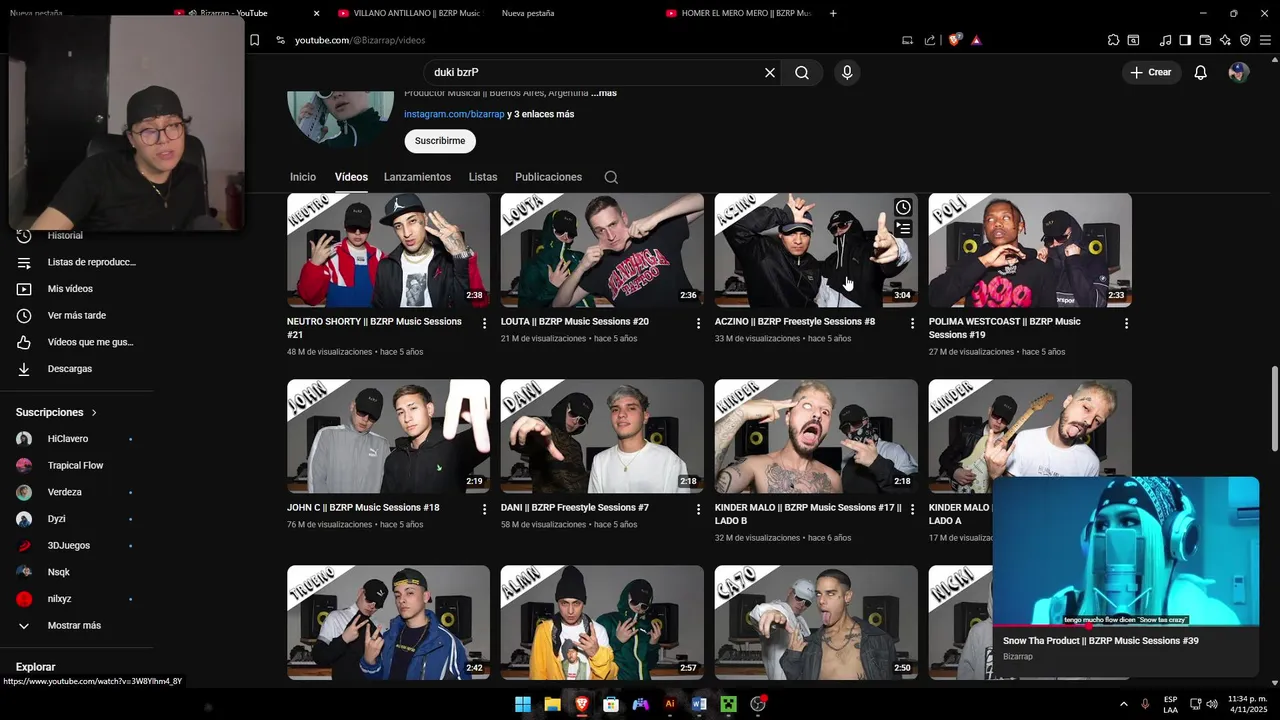Switch to VILLANO ANTILLANO browser tab
This screenshot has height=720, width=1280.
(x=409, y=13)
